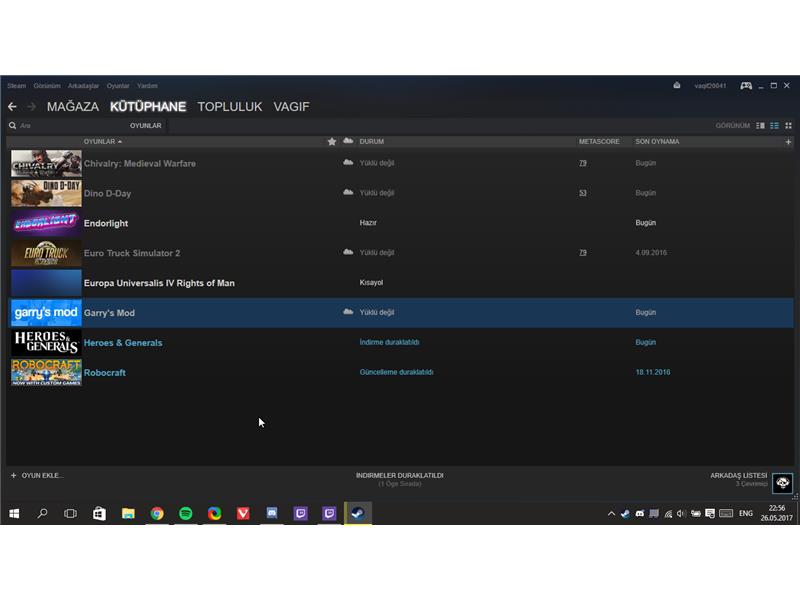Click Garry's Mod thumbnail

[46, 313]
